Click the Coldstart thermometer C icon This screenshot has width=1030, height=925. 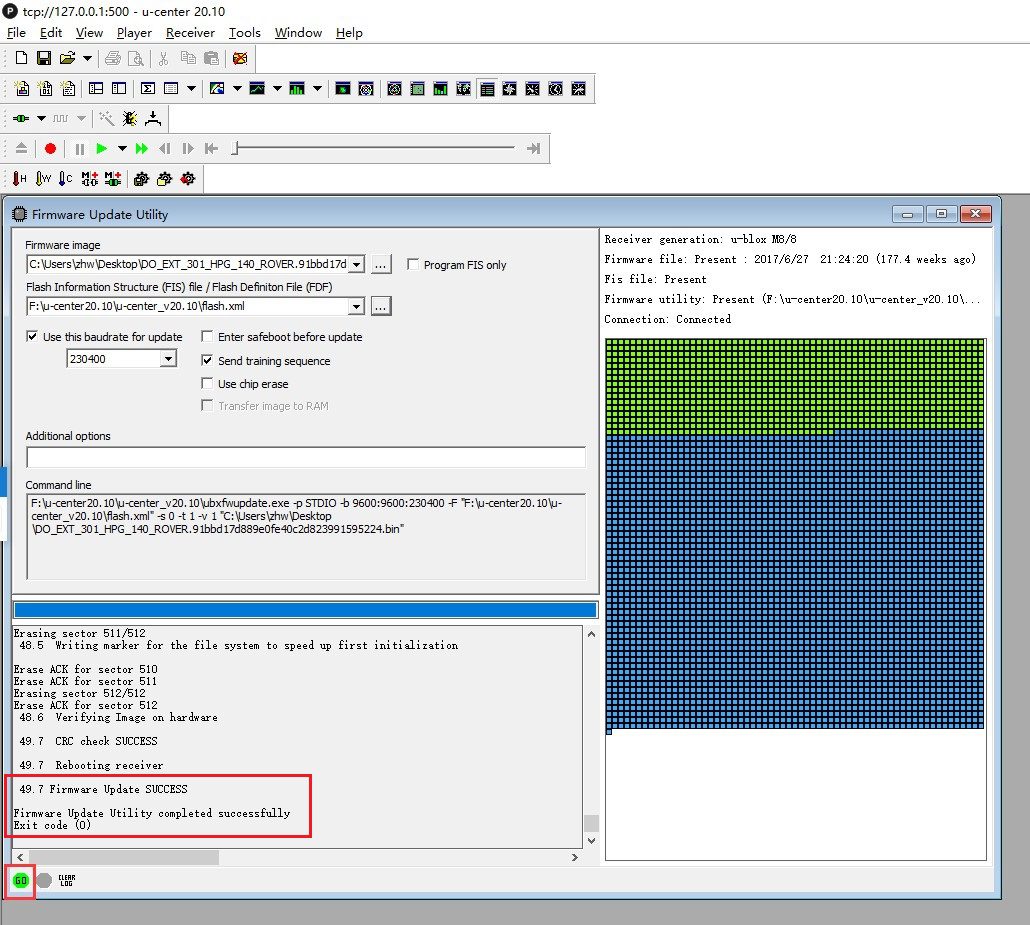tap(66, 178)
